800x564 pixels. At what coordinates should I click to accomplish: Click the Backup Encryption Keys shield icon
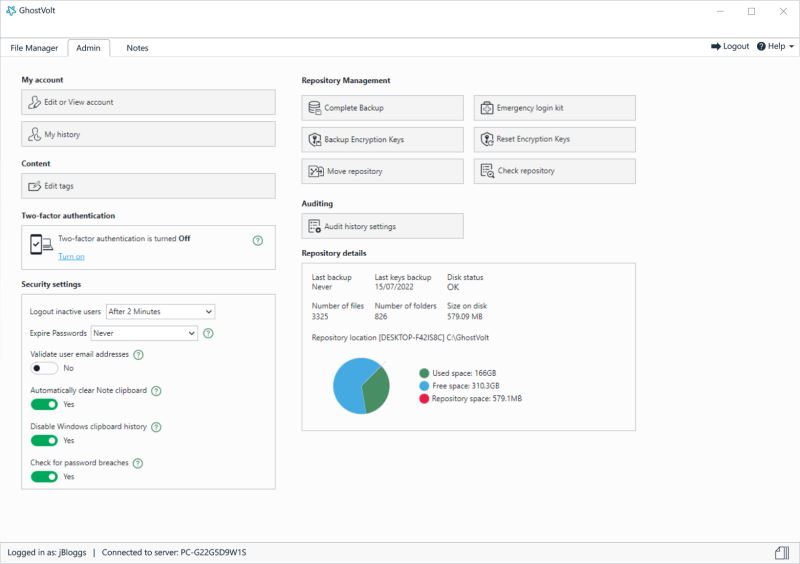point(315,139)
